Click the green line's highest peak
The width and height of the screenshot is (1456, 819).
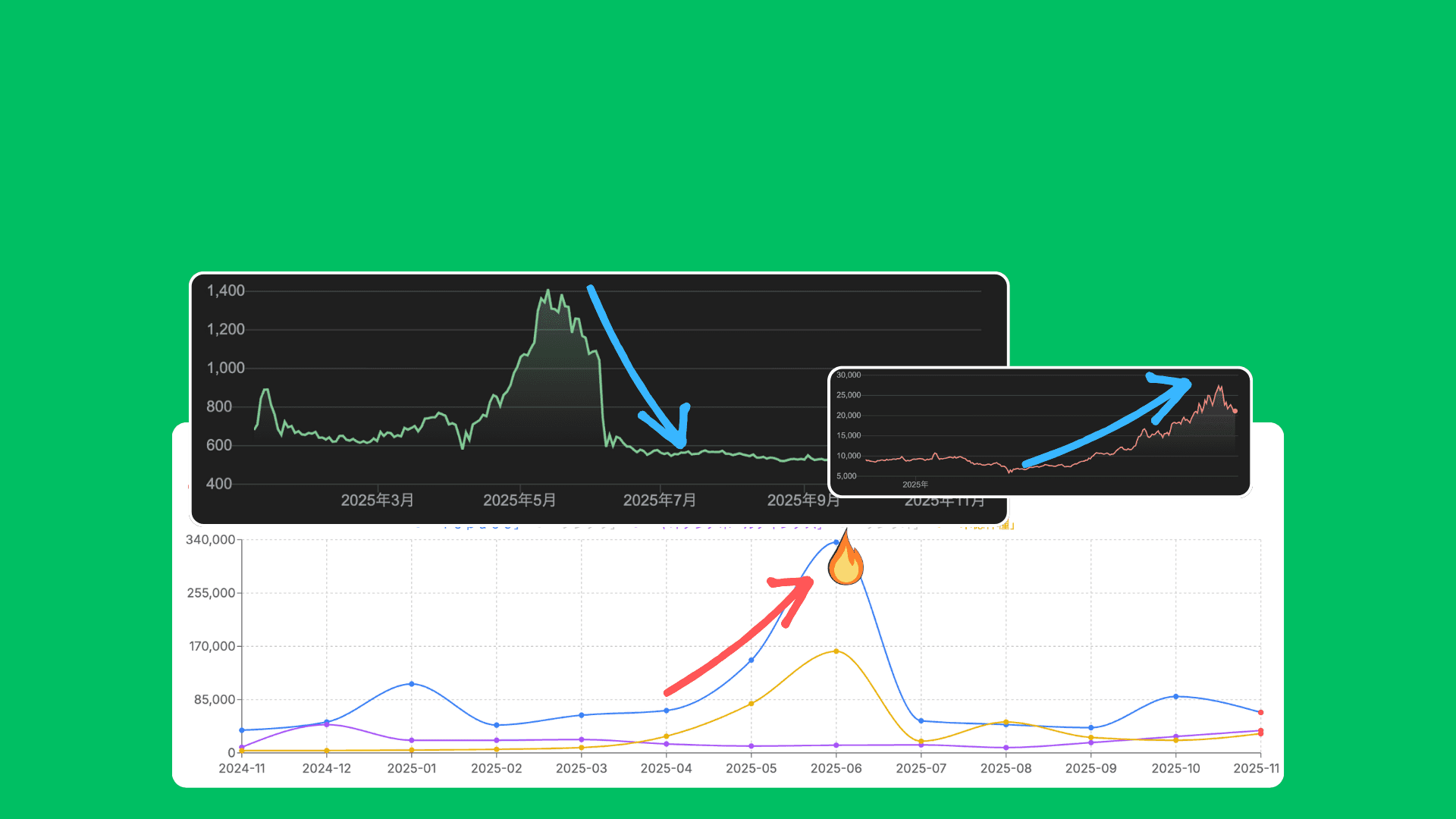(x=548, y=290)
